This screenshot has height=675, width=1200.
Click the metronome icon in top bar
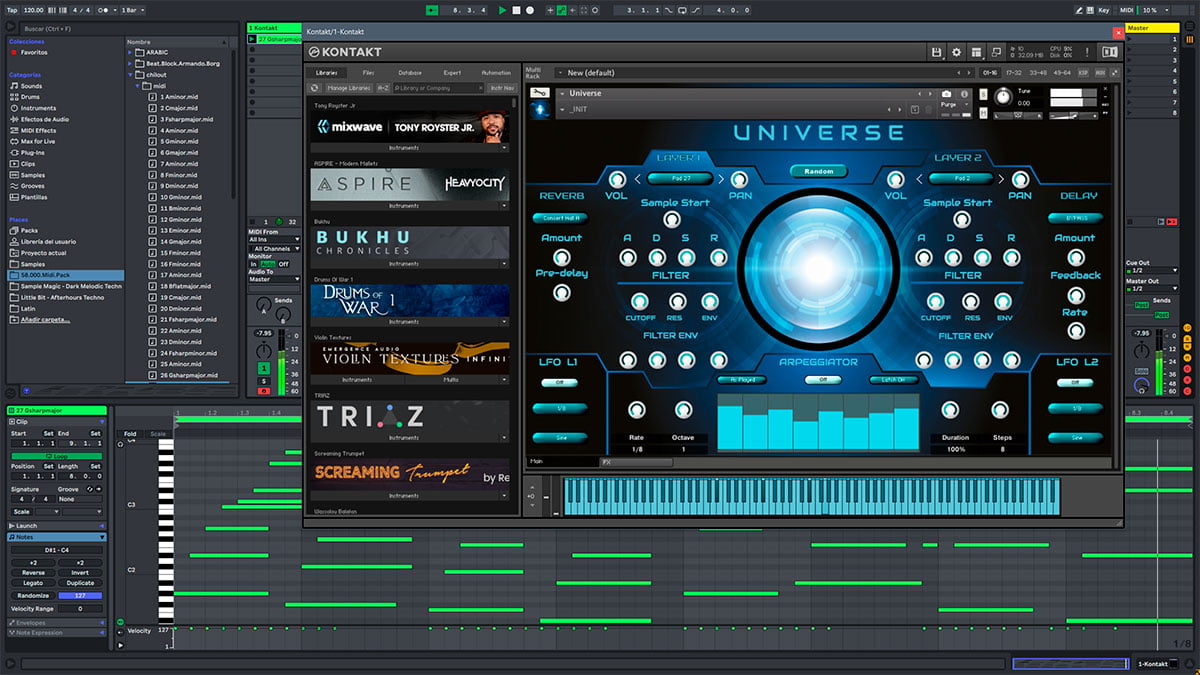click(103, 10)
